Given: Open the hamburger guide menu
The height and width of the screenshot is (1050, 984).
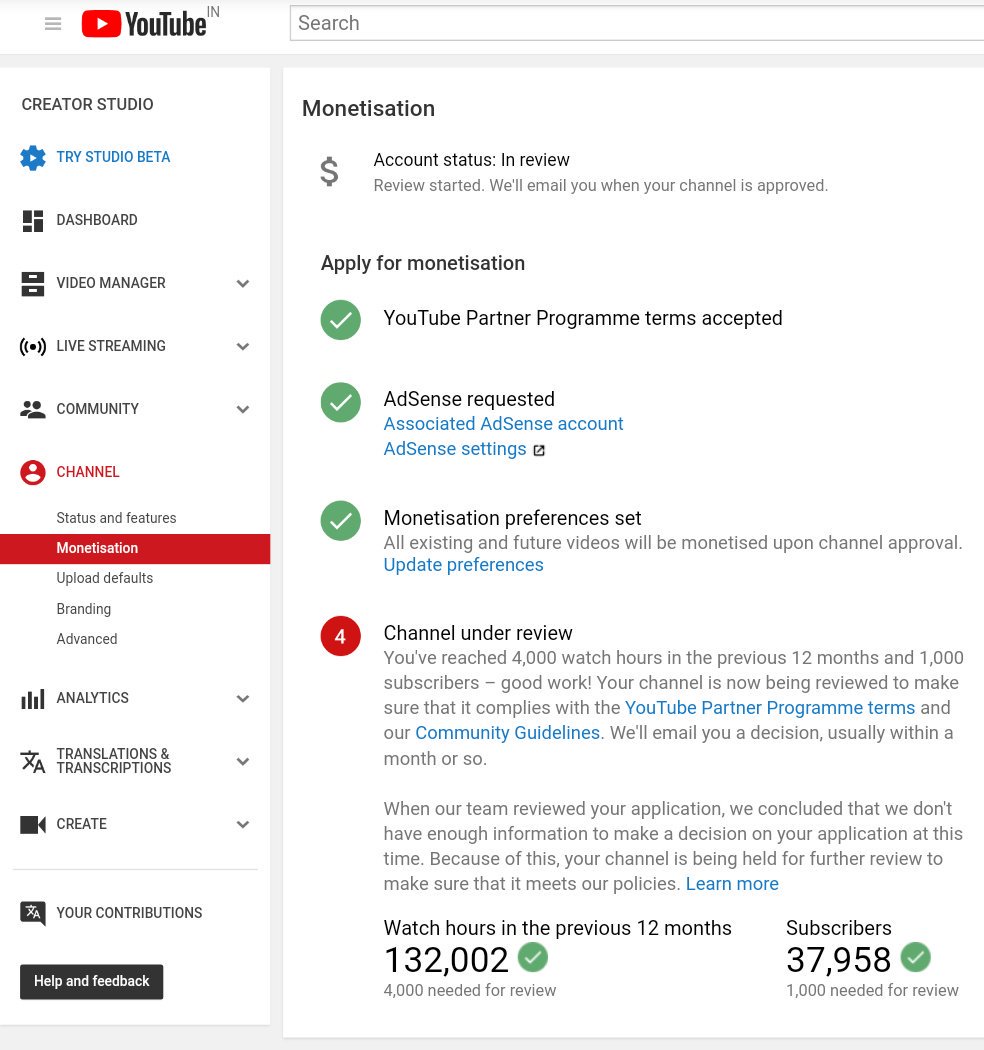Looking at the screenshot, I should tap(53, 24).
